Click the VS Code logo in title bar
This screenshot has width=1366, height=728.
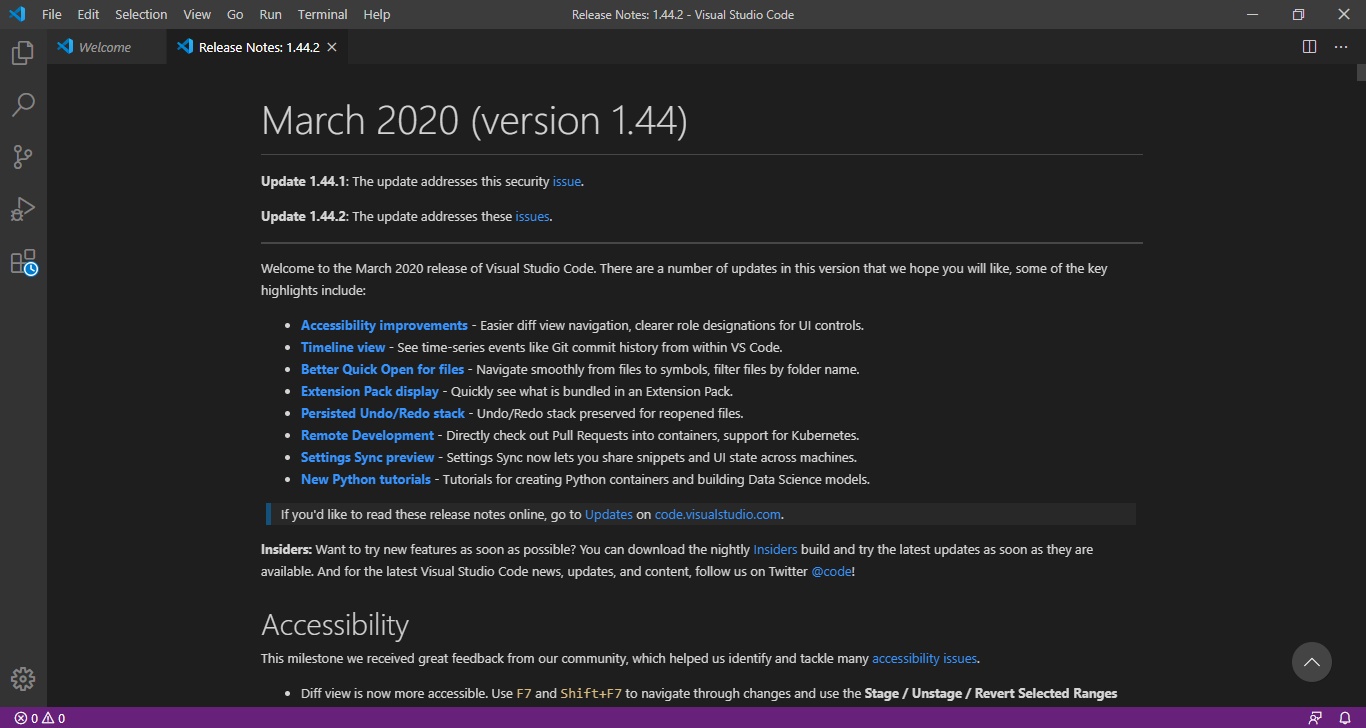point(17,14)
